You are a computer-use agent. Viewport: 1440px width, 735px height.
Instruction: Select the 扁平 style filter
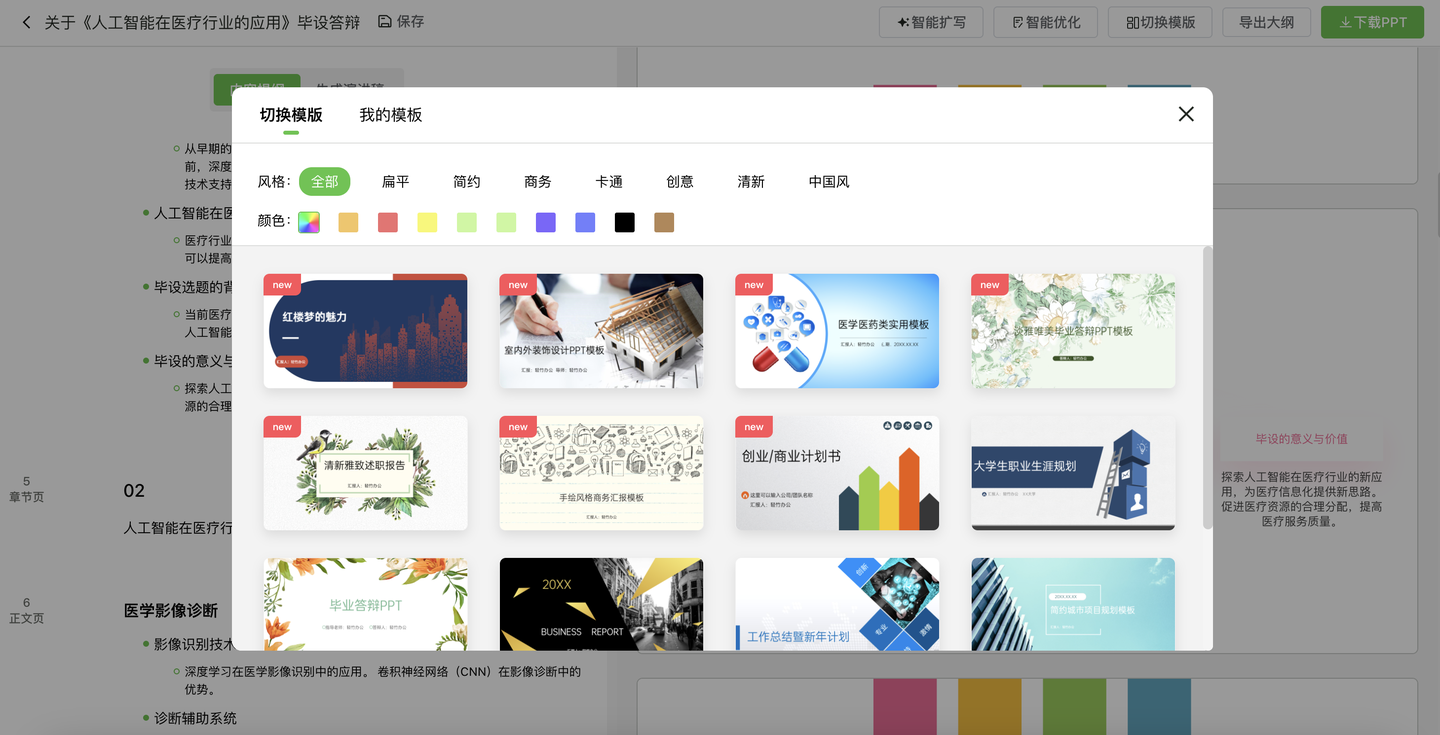coord(395,181)
